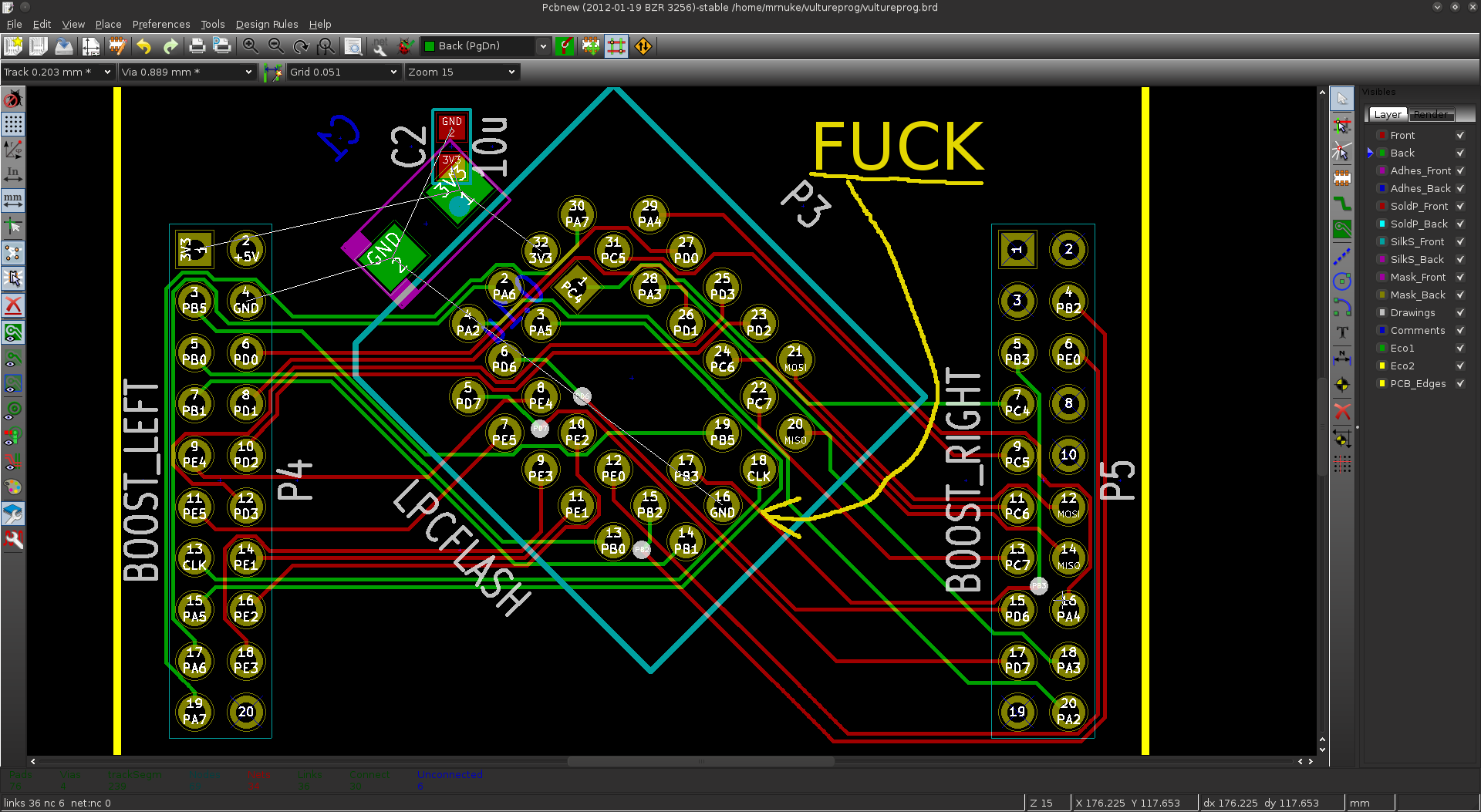The height and width of the screenshot is (812, 1481).
Task: Click the horizontal scrollbar thumb
Action: pyautogui.click(x=700, y=761)
